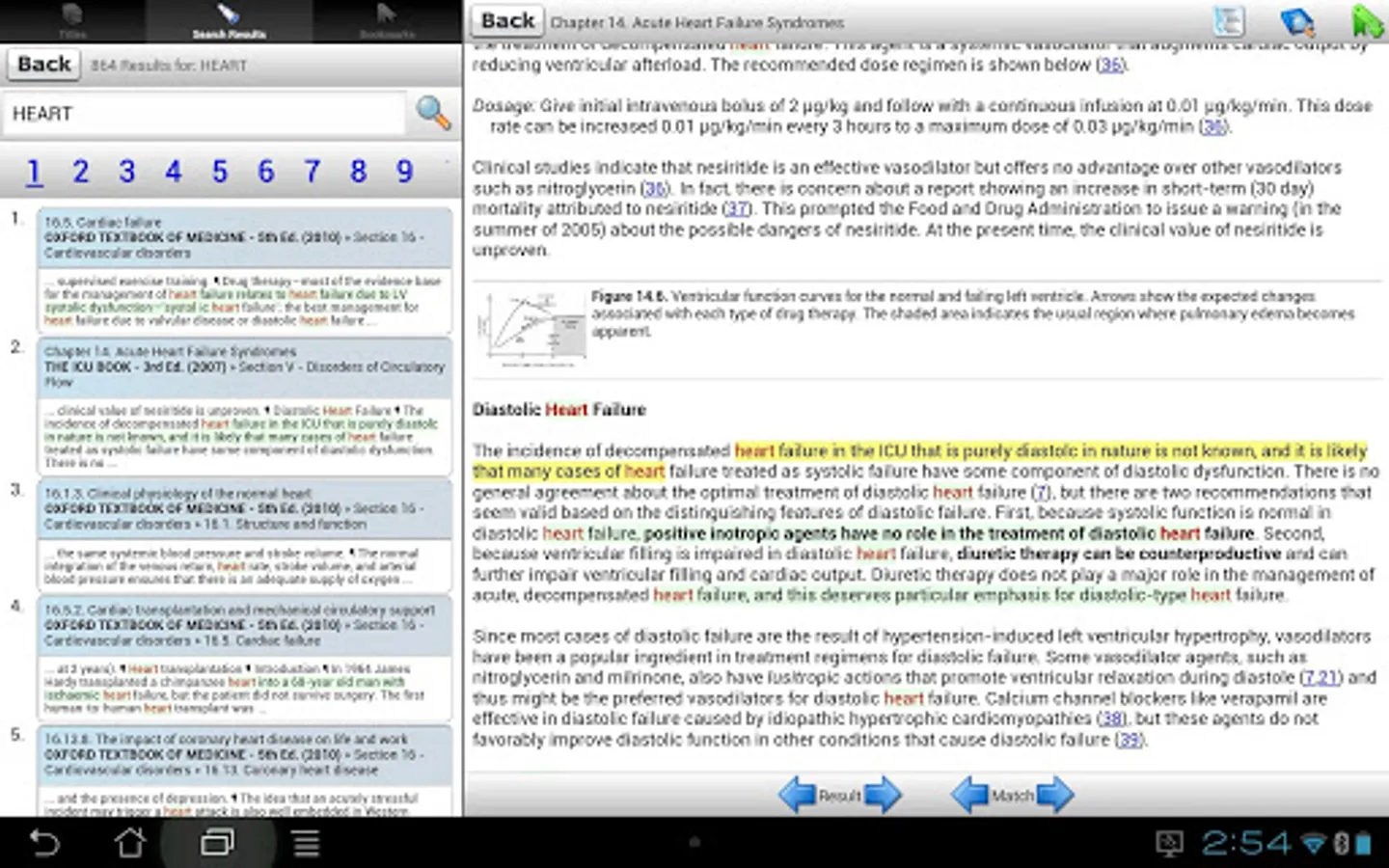Tap the search-in-book icon in top toolbar
This screenshot has height=868, width=1389.
pos(1297,21)
